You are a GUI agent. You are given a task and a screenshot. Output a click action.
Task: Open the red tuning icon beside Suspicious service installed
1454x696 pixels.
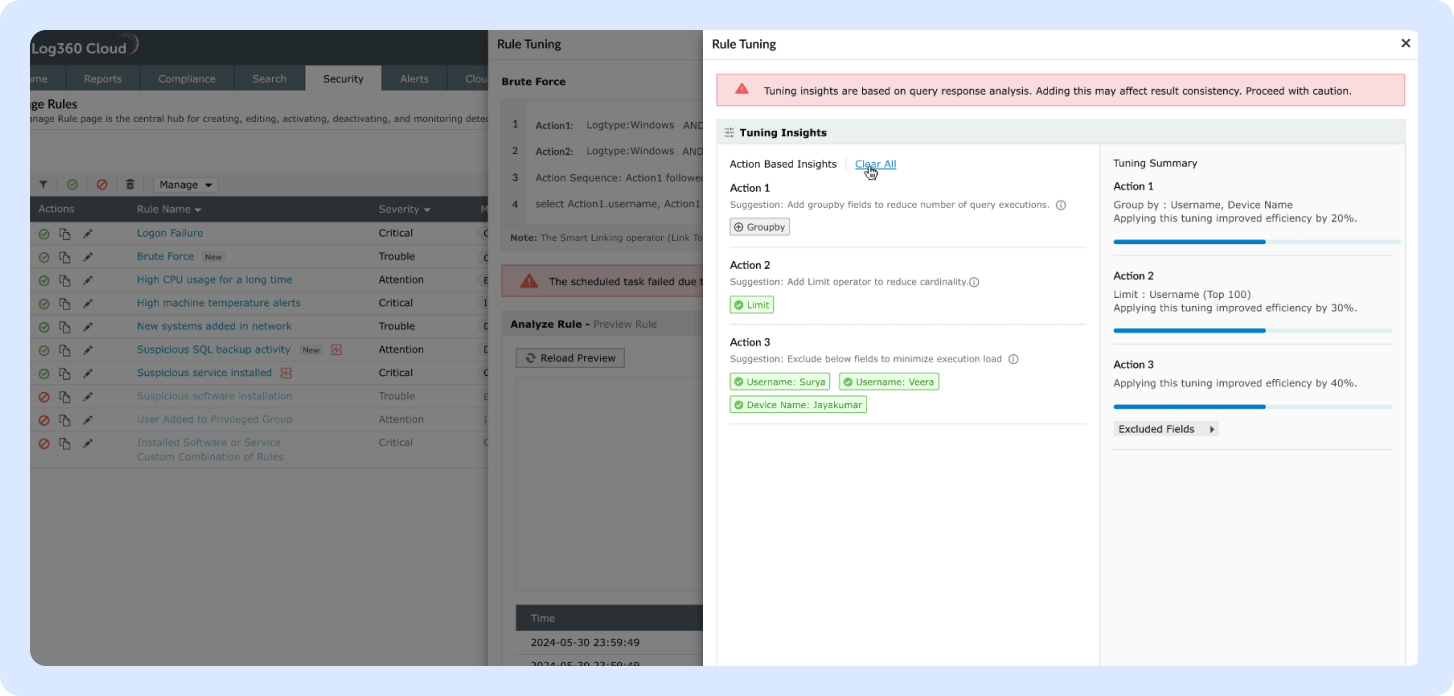(286, 373)
